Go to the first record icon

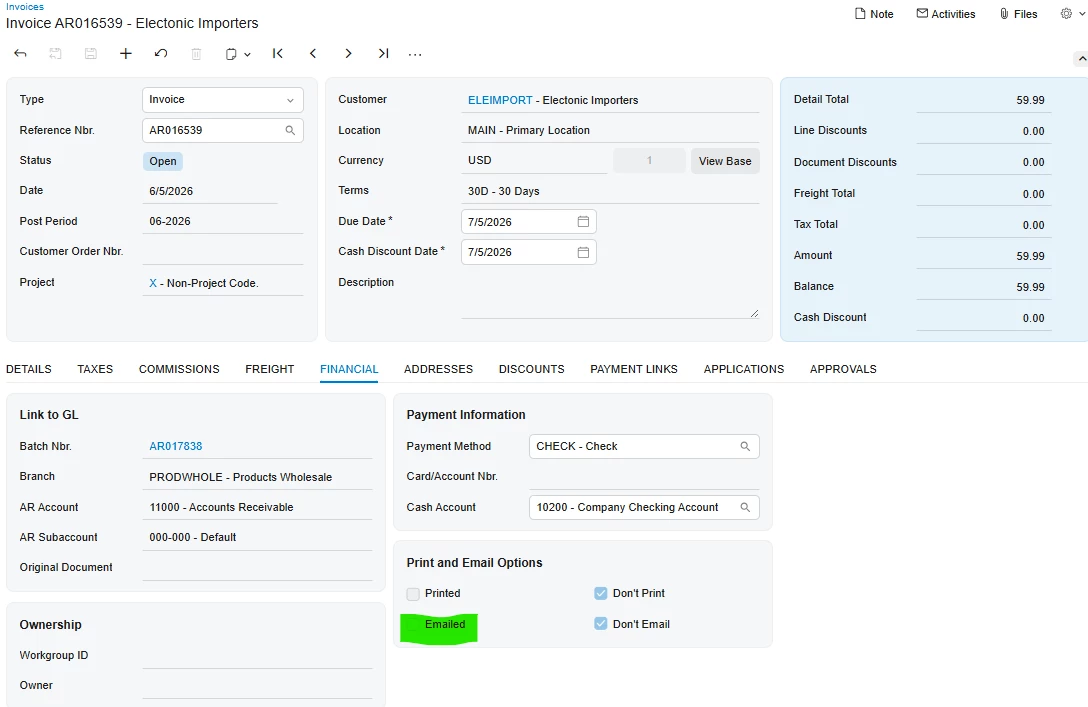pos(278,53)
